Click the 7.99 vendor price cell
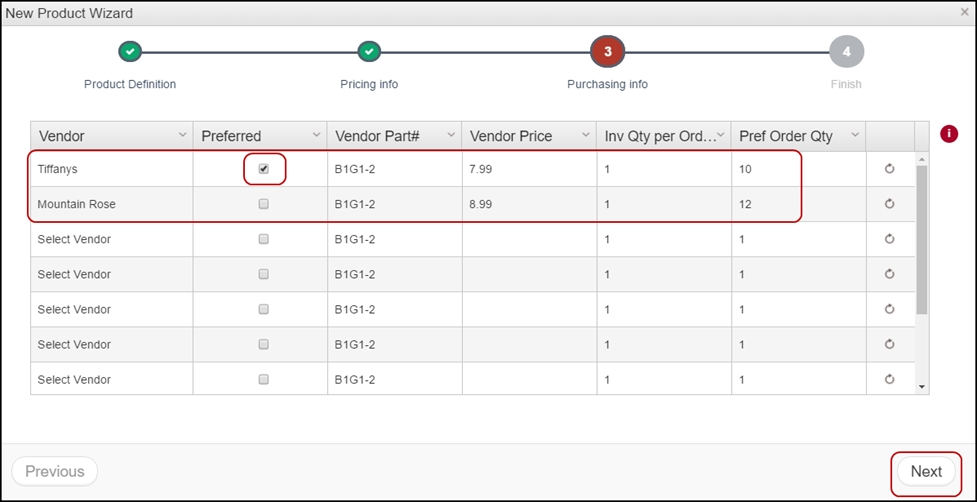This screenshot has width=977, height=502. point(529,169)
